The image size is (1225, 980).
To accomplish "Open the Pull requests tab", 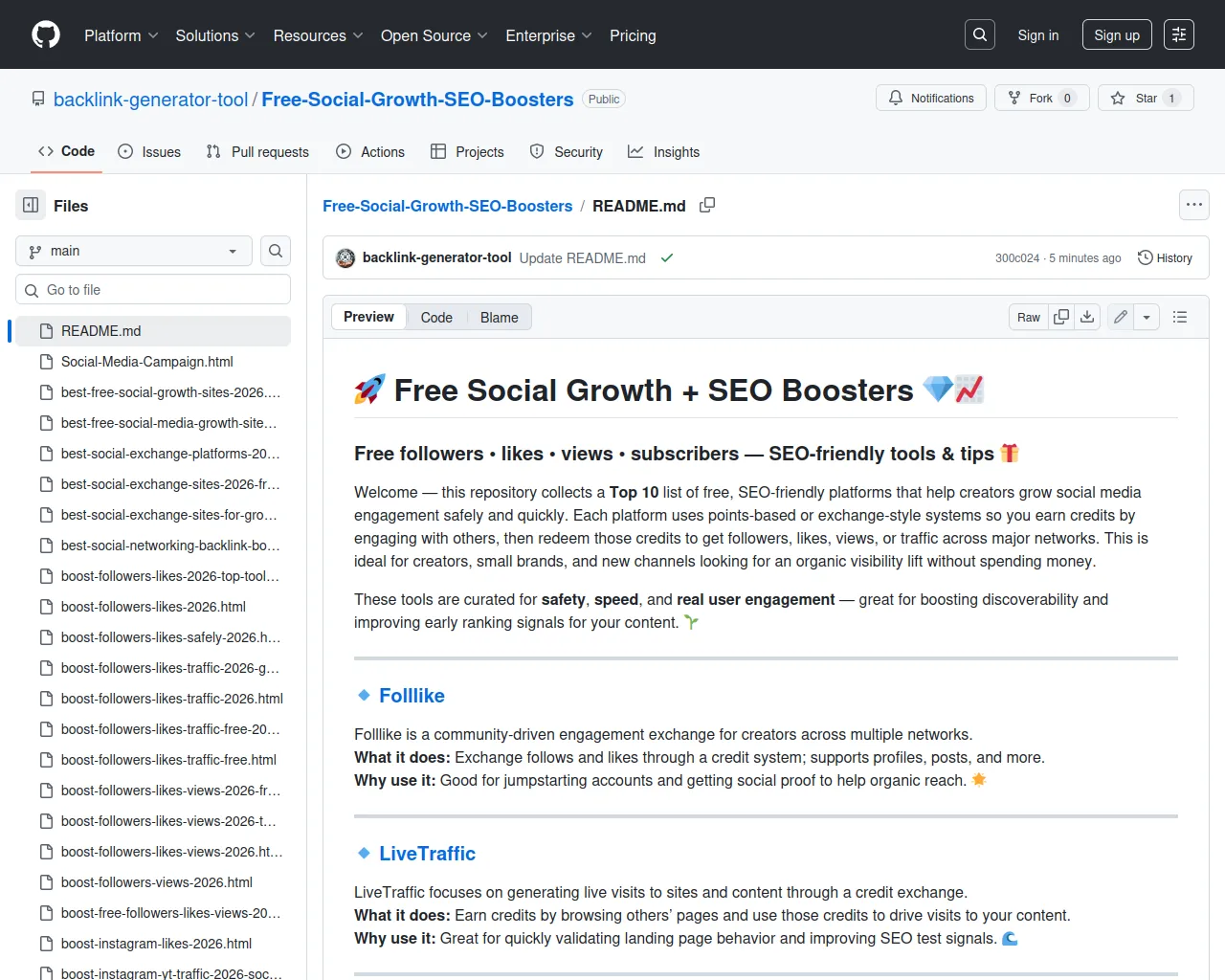I will point(257,152).
